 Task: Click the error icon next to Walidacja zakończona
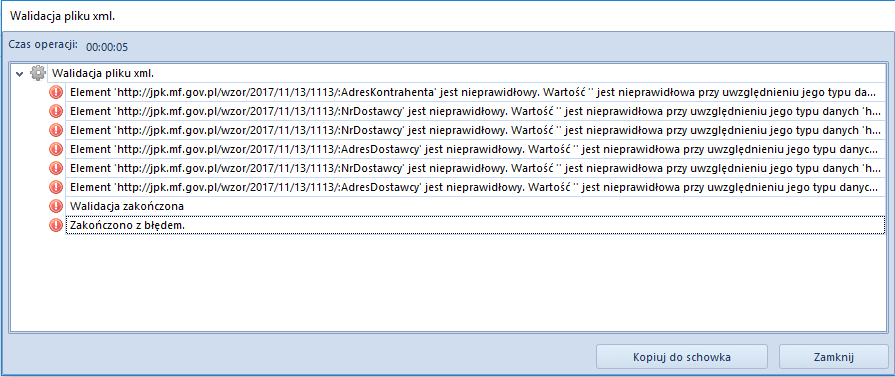[x=57, y=206]
